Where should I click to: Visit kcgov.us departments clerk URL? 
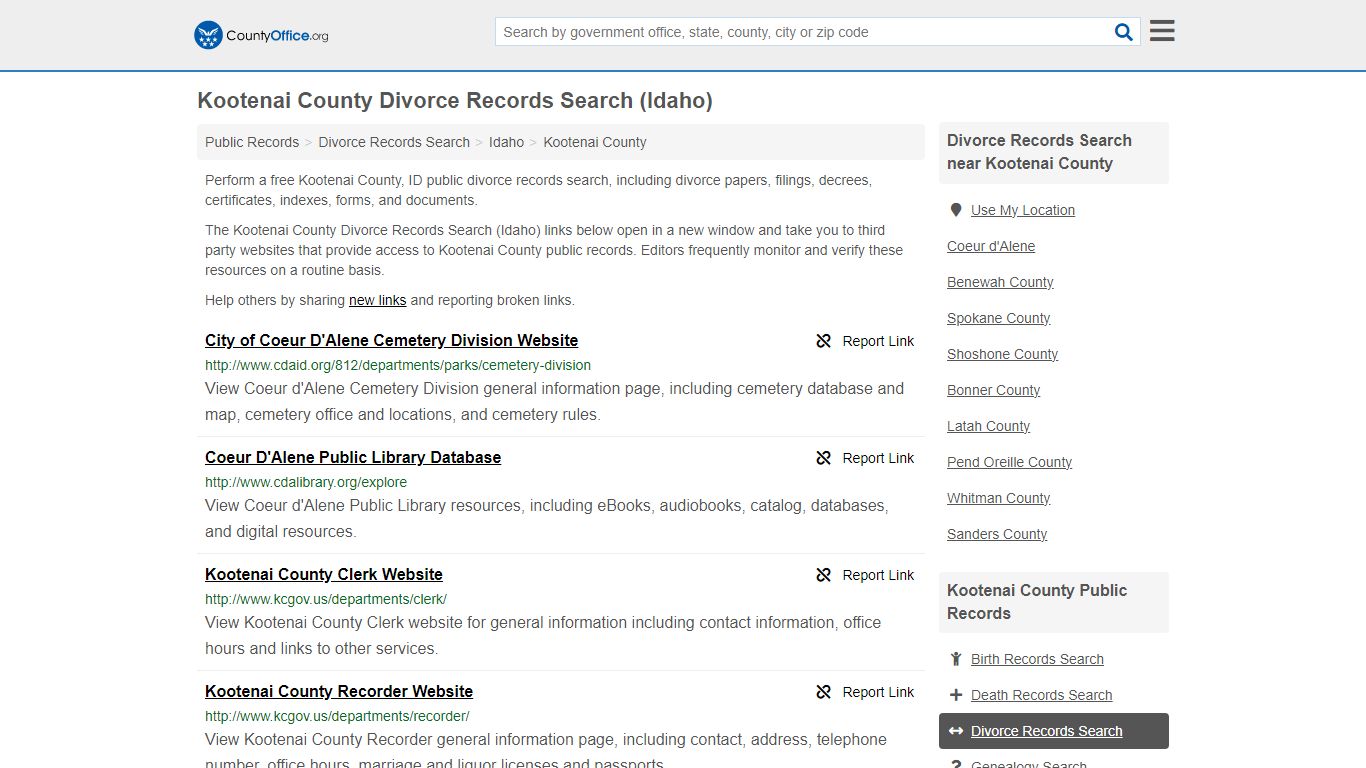[326, 599]
